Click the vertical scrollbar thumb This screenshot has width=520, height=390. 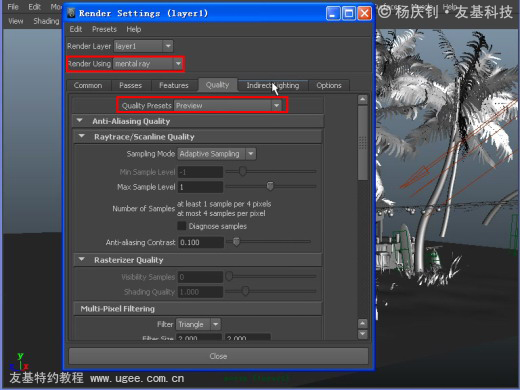[x=363, y=143]
